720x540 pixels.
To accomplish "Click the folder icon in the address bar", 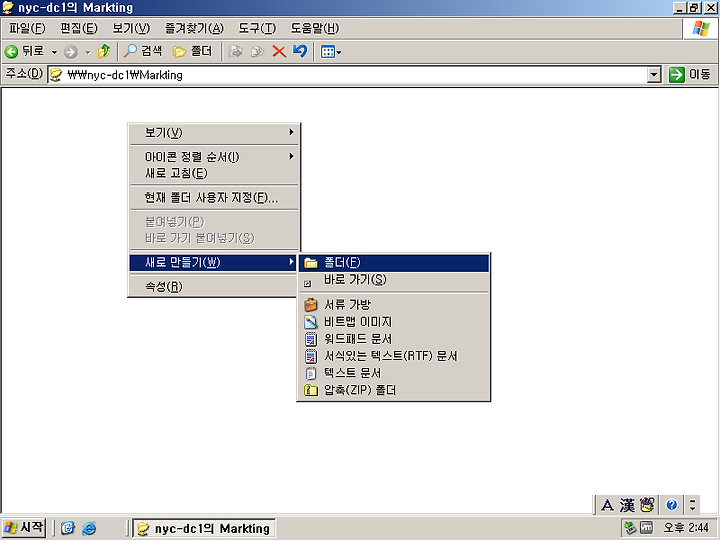I will click(x=56, y=75).
